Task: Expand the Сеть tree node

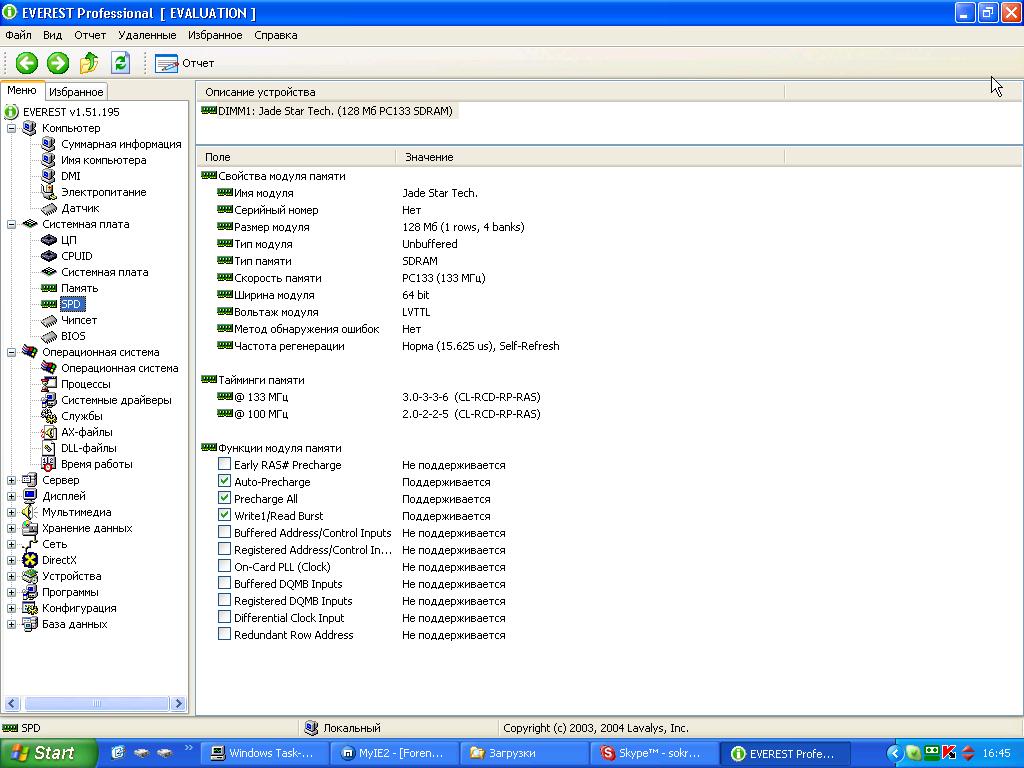Action: tap(12, 544)
